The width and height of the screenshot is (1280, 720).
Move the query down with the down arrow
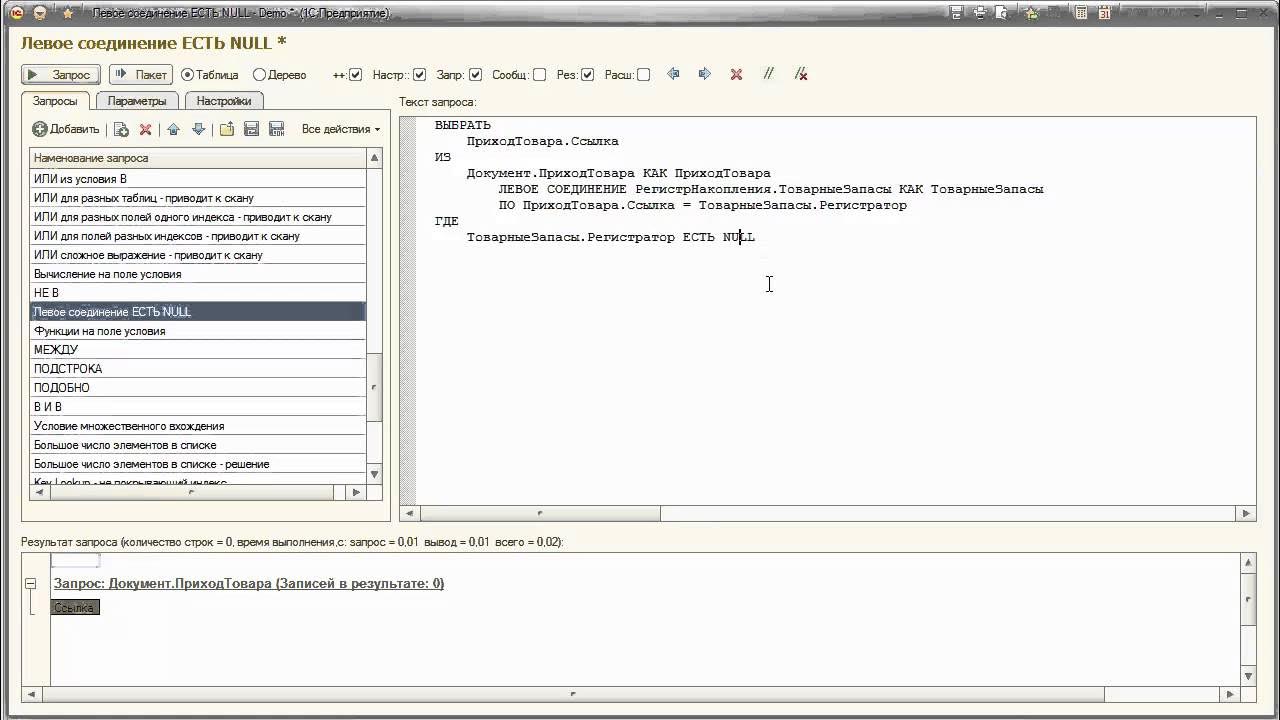point(198,129)
